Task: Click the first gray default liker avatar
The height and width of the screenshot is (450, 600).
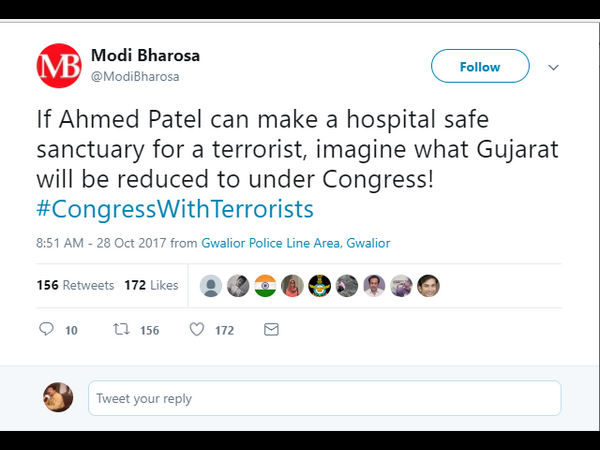Action: pos(211,285)
